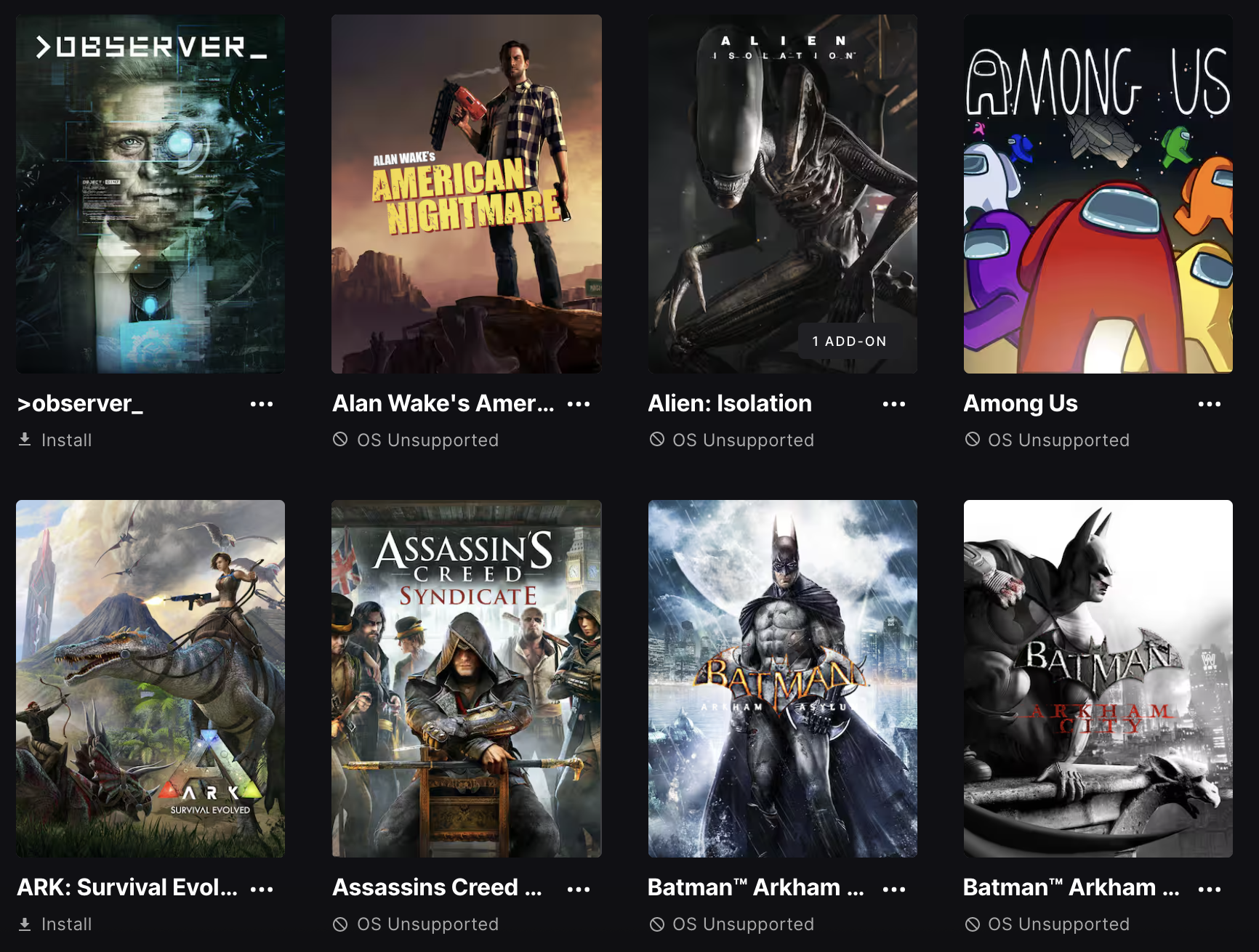Open the options menu for >observer_

[x=262, y=404]
